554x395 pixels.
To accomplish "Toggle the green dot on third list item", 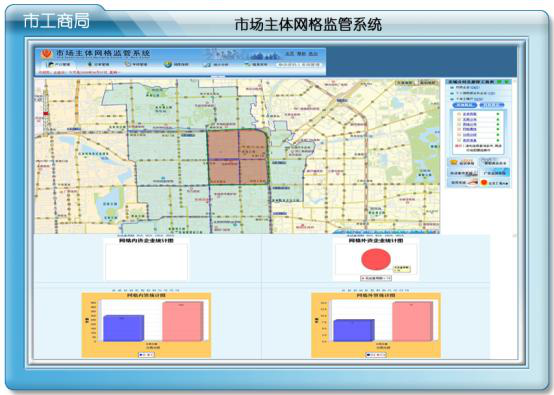I will (498, 124).
